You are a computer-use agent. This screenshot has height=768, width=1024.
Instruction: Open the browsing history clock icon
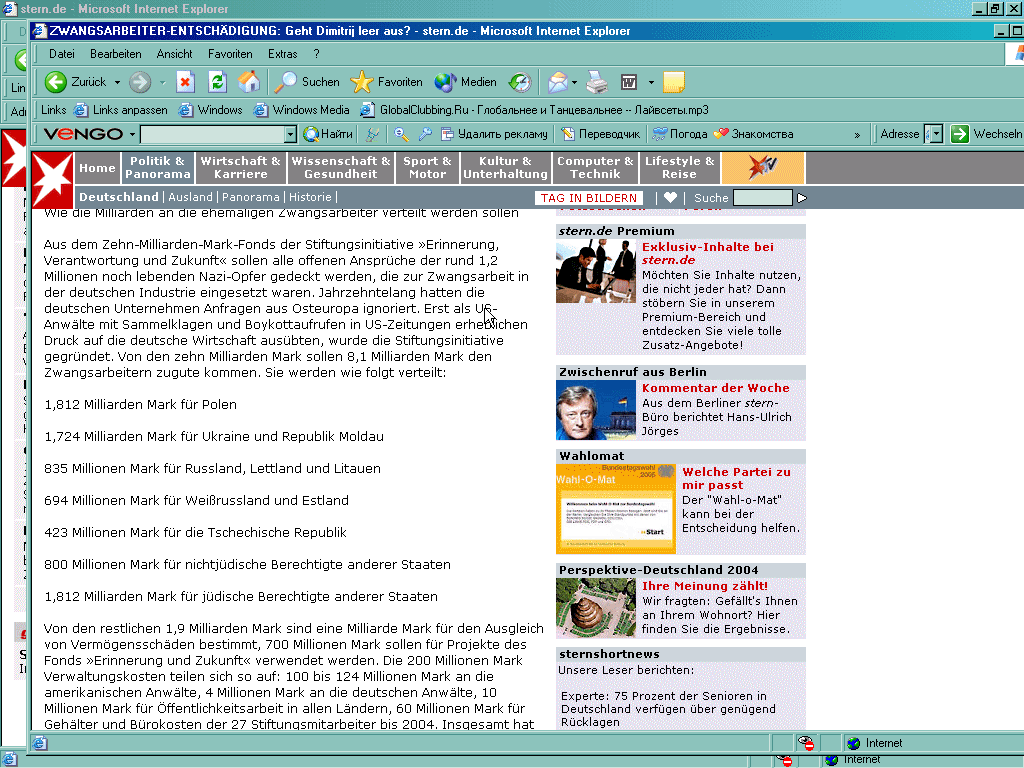coord(520,82)
